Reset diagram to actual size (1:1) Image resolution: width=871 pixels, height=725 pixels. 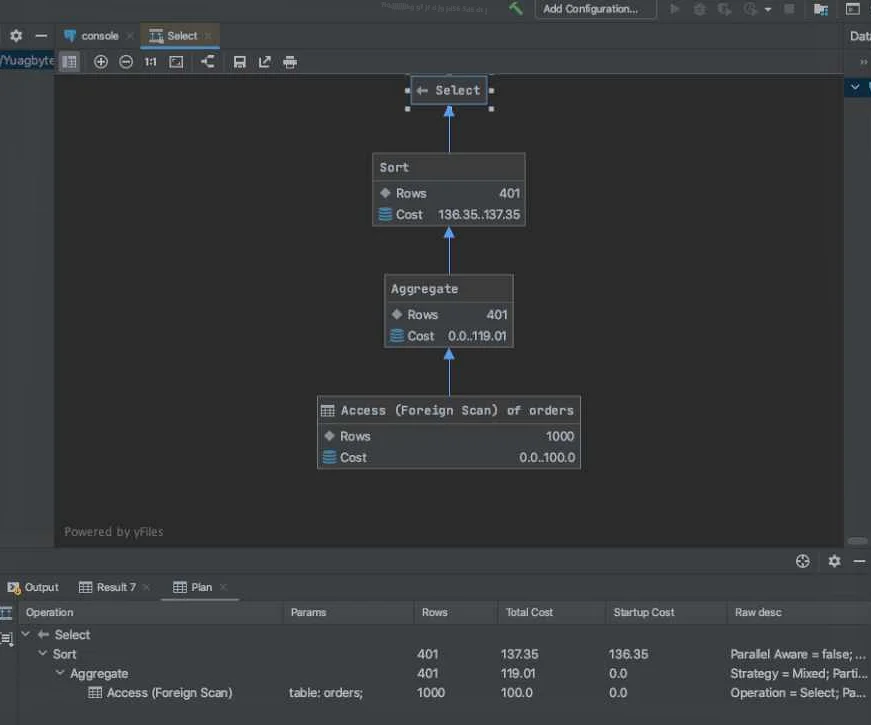click(x=150, y=62)
